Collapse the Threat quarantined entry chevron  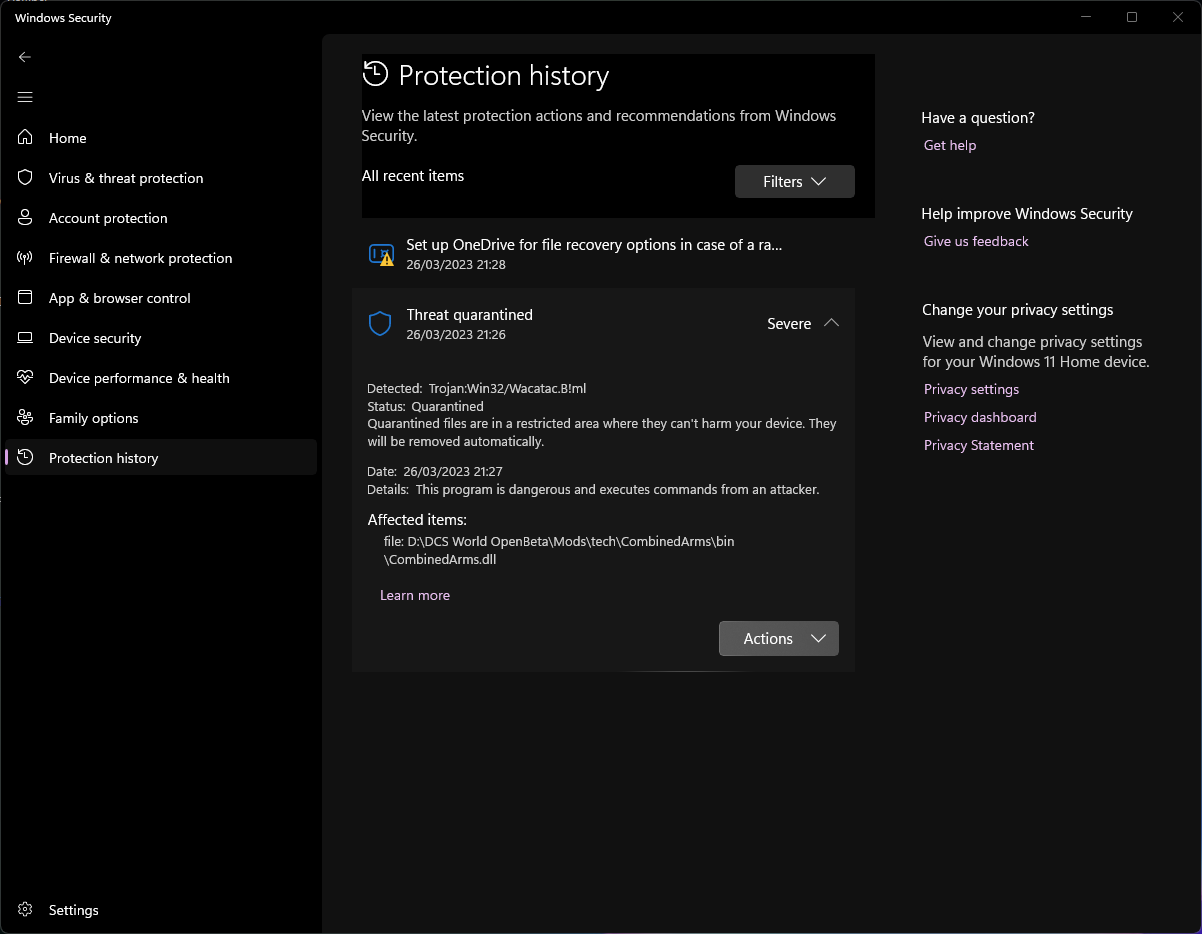coord(831,323)
